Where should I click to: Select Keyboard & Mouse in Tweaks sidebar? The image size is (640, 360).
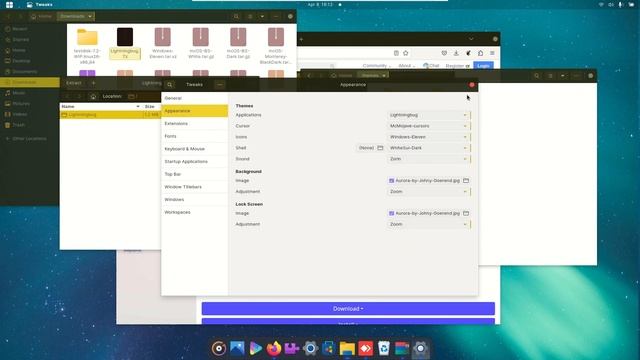(x=195, y=149)
